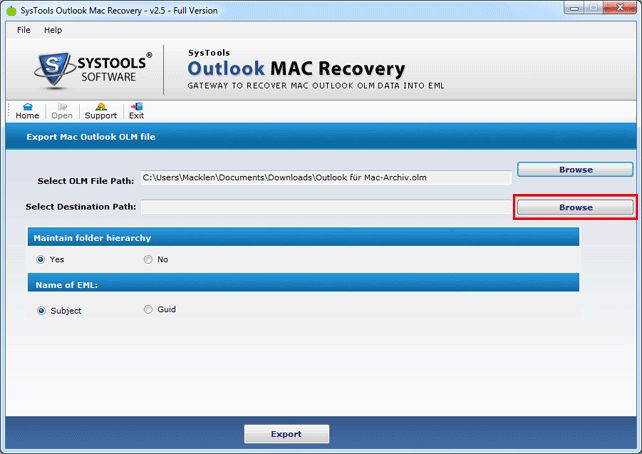This screenshot has width=642, height=454.
Task: Click the 'Select OLM File Path:' label
Action: pos(86,181)
